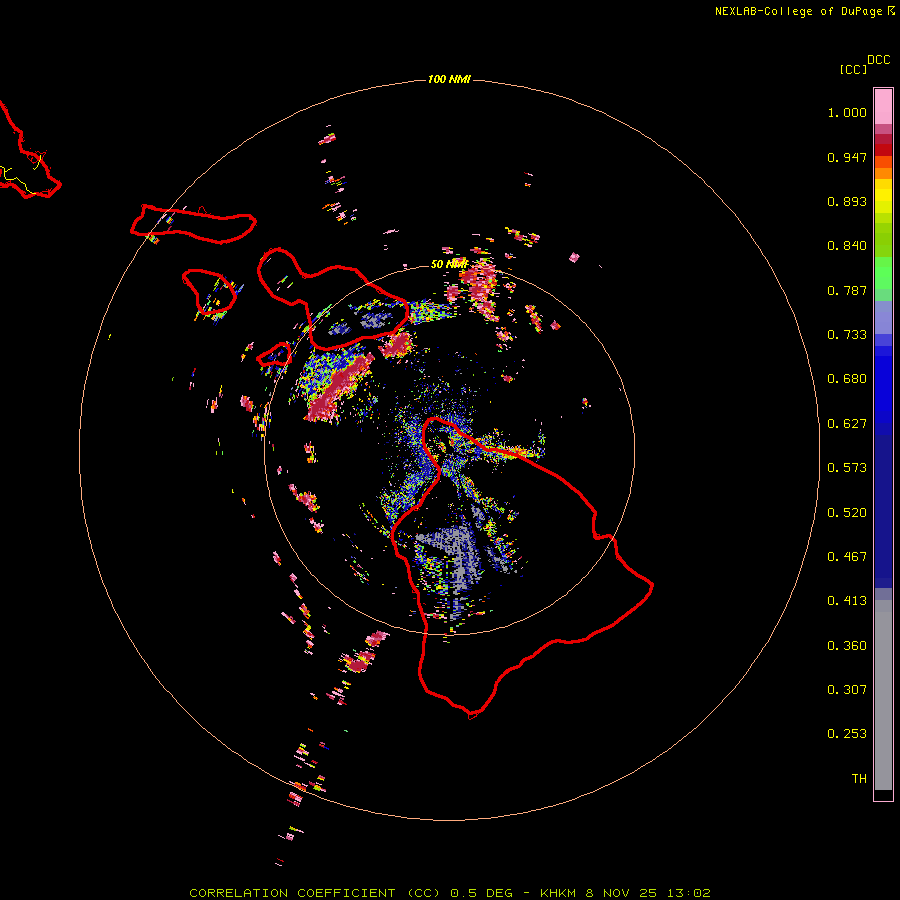The width and height of the screenshot is (900, 900).
Task: Click the 0.947 color scale value
Action: point(847,157)
